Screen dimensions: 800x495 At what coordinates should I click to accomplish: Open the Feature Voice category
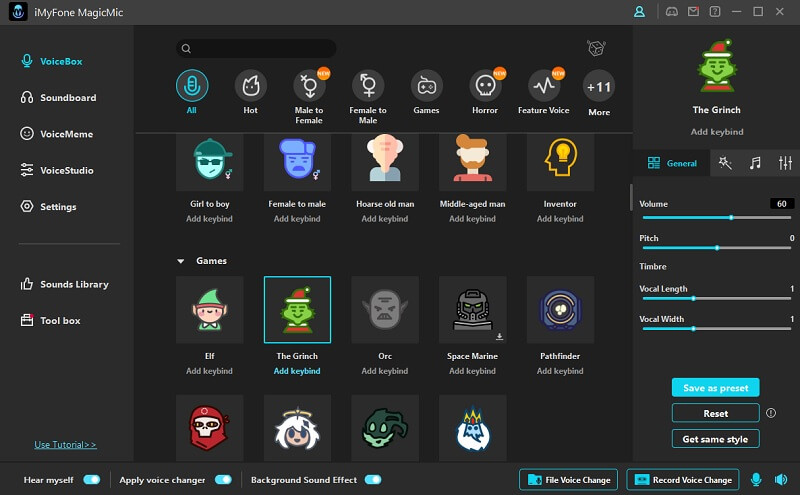544,85
